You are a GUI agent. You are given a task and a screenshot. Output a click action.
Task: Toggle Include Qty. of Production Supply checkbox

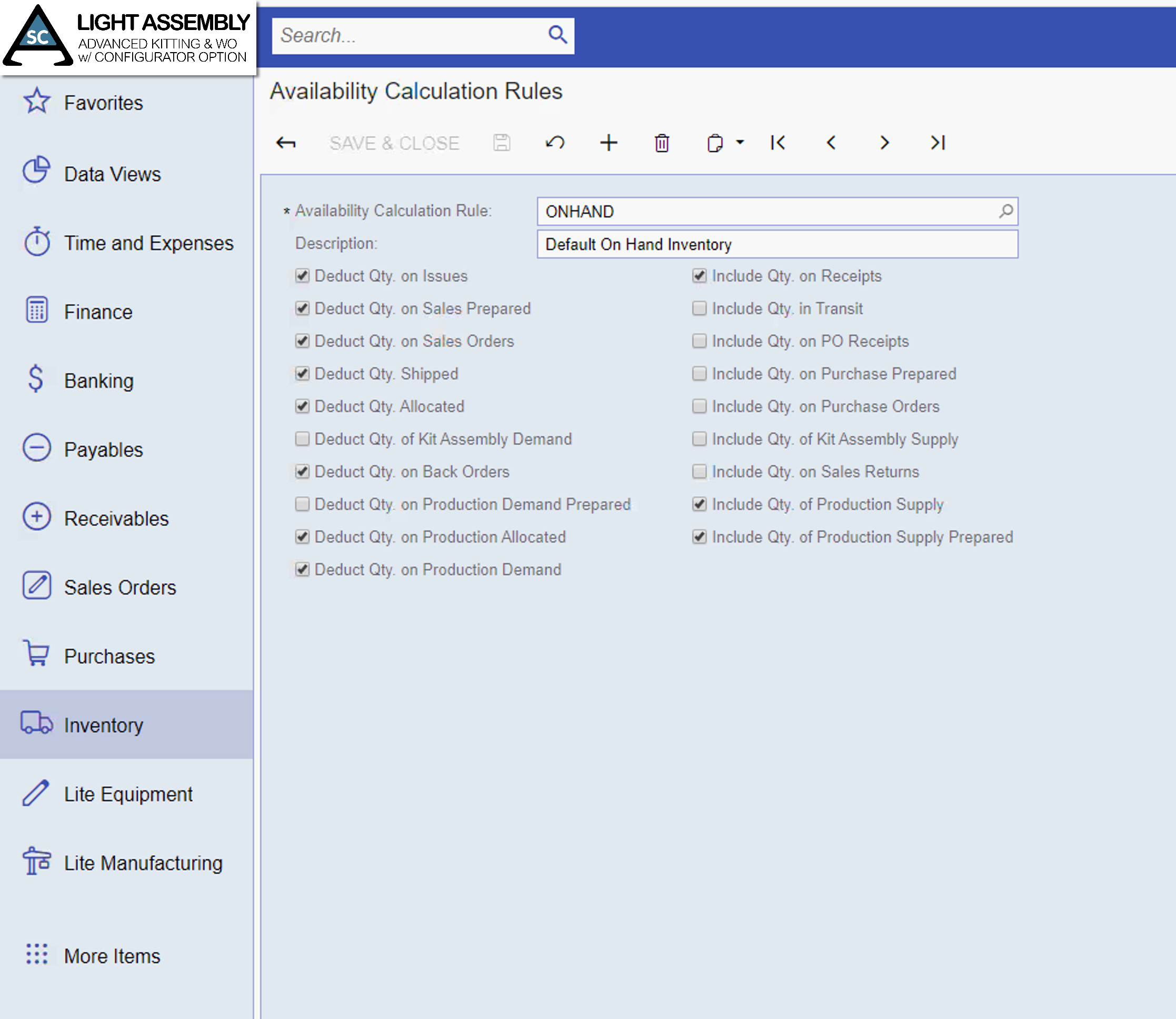tap(700, 504)
